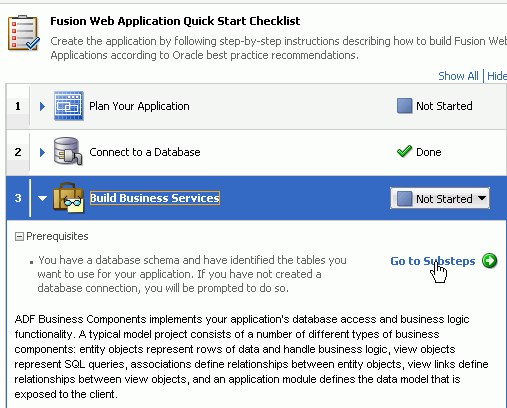507x408 pixels.
Task: Click step number 2 cell
Action: (x=18, y=152)
